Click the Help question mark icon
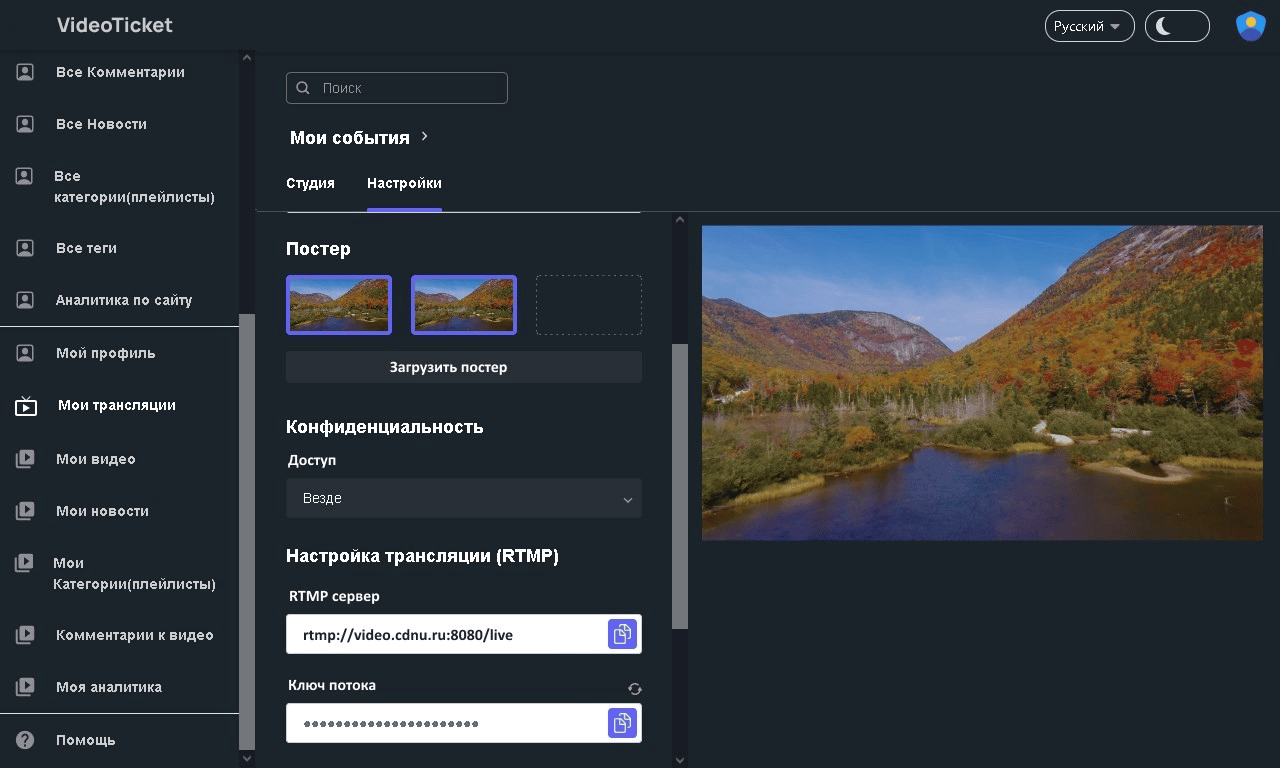The image size is (1280, 768). tap(26, 740)
